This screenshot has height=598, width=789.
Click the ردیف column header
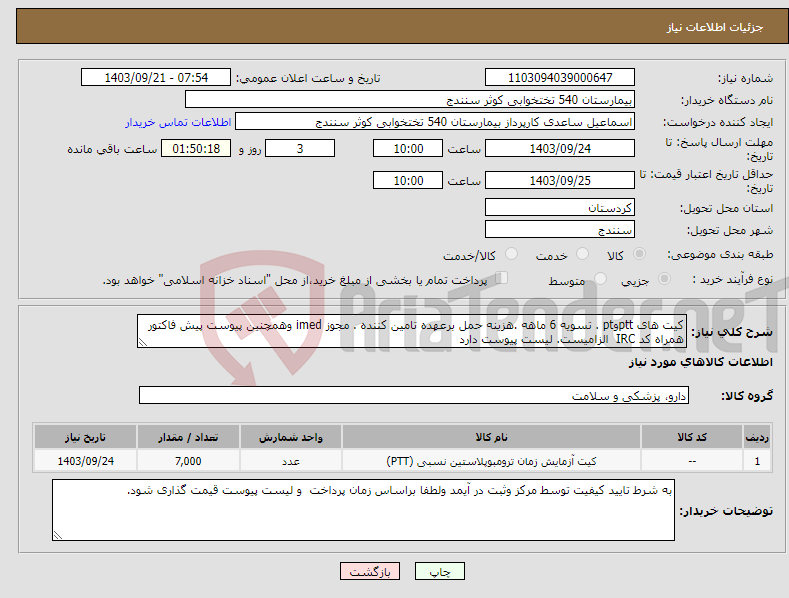point(757,437)
